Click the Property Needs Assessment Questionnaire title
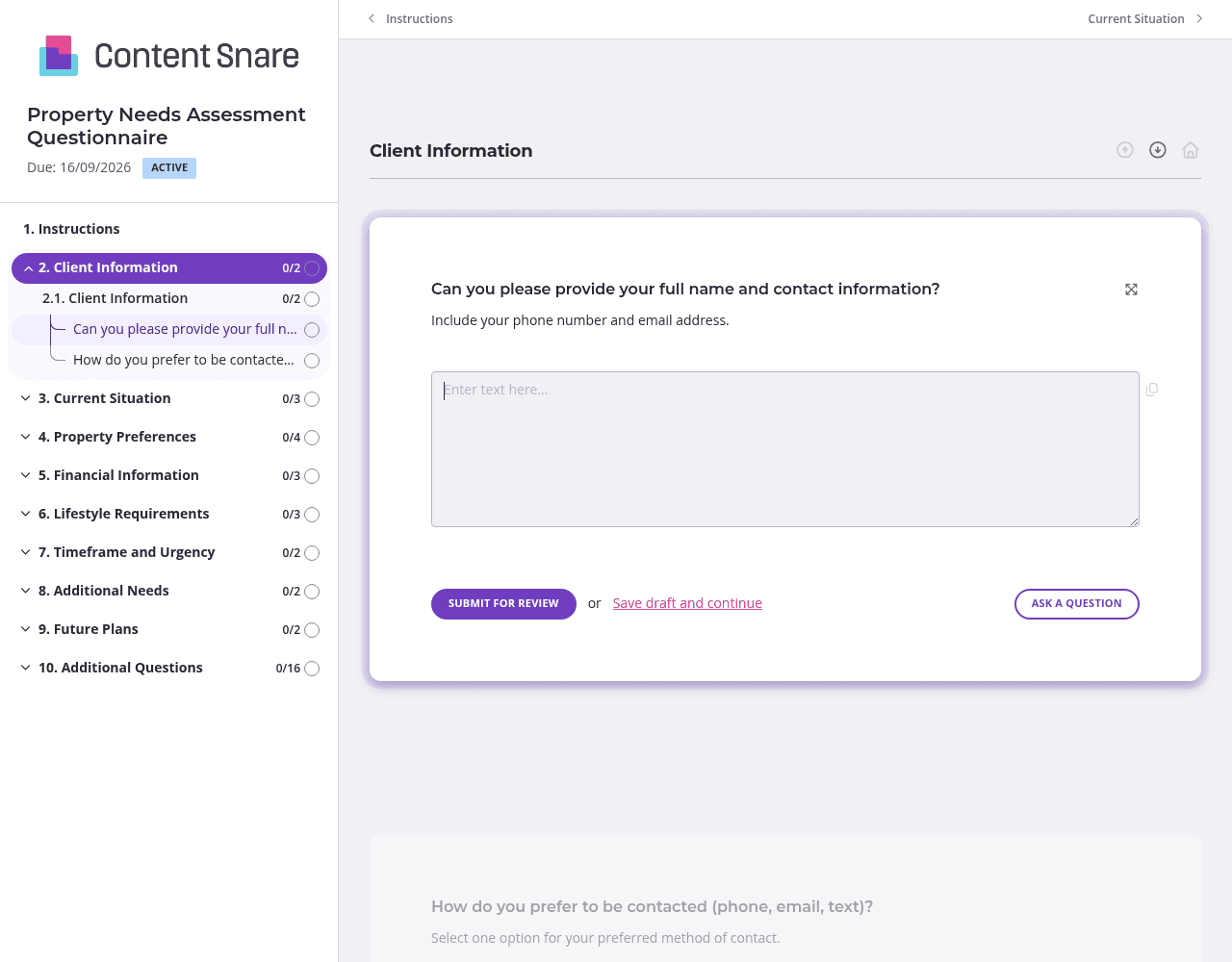The image size is (1232, 962). click(x=167, y=126)
